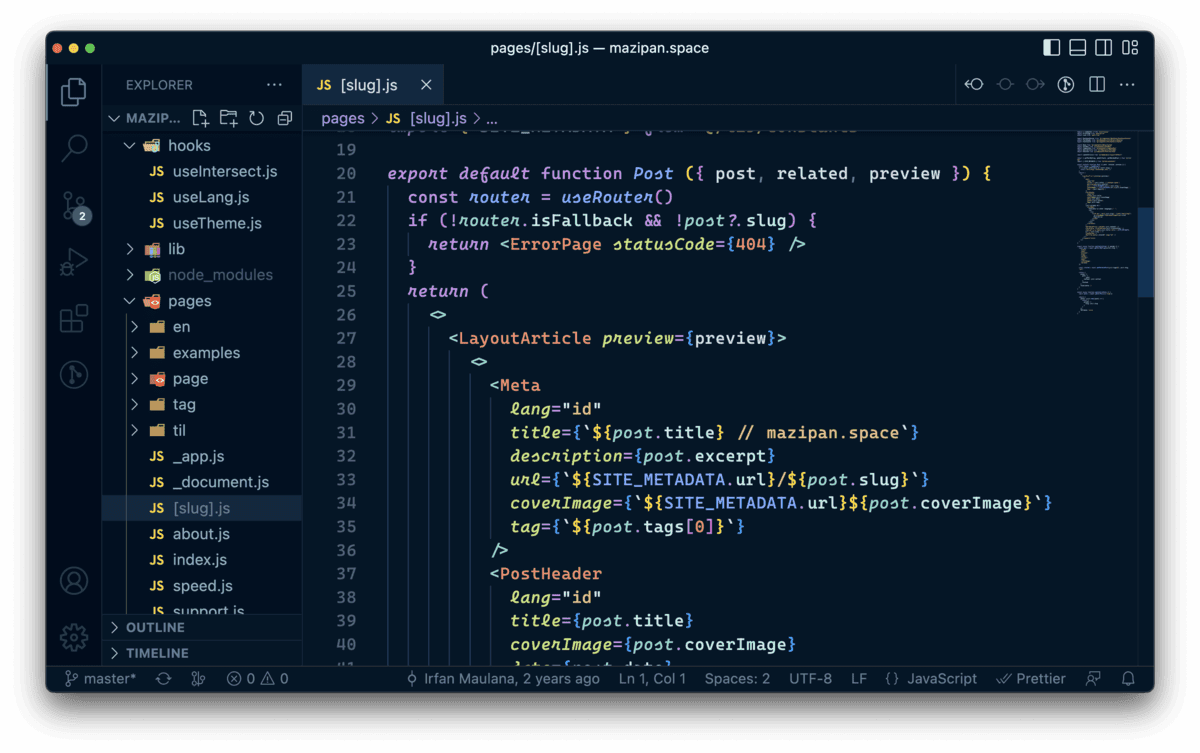Open the Explorer view in activity bar
Screen dimensions: 1200x753
(74, 92)
